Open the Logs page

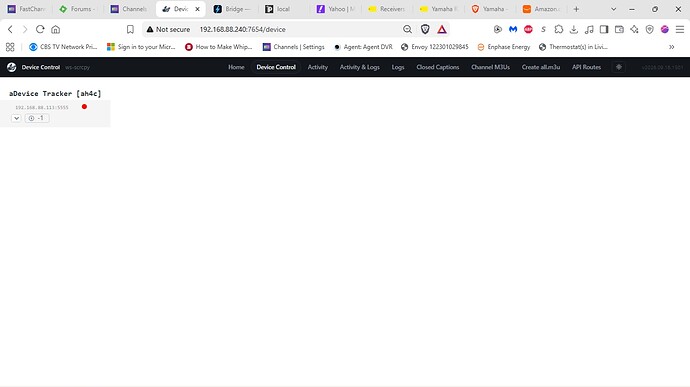pos(398,67)
